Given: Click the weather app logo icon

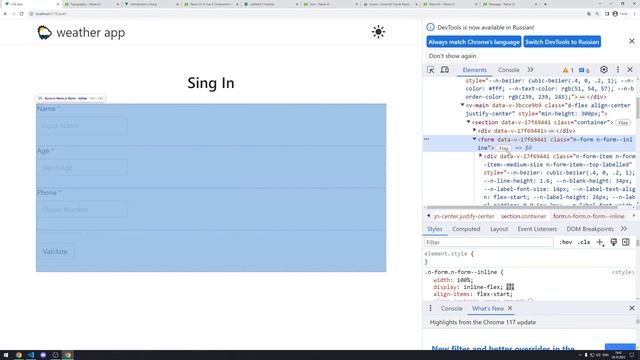Looking at the screenshot, I should tap(44, 33).
